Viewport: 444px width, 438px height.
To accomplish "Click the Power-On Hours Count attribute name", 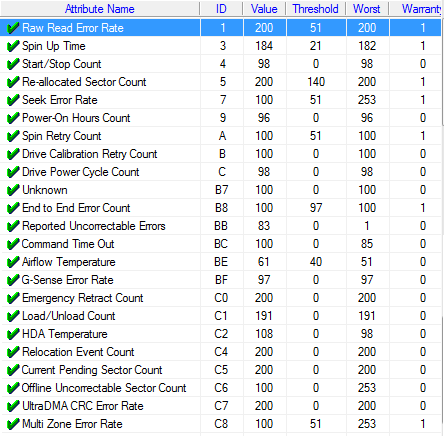I will (76, 118).
